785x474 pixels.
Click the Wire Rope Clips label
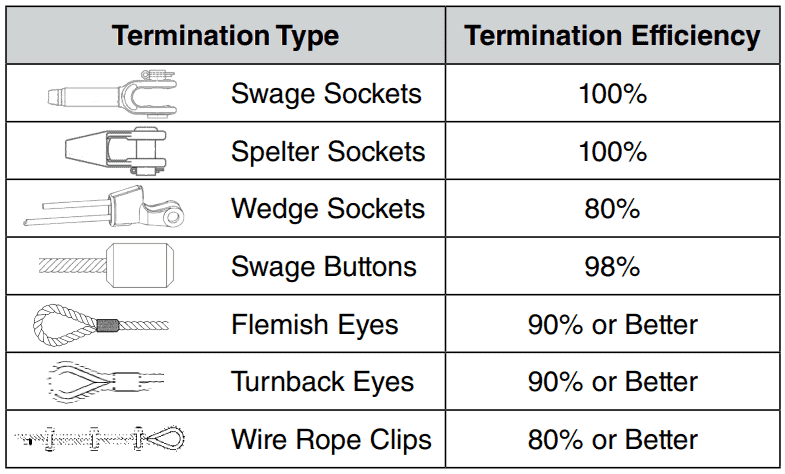tap(331, 440)
